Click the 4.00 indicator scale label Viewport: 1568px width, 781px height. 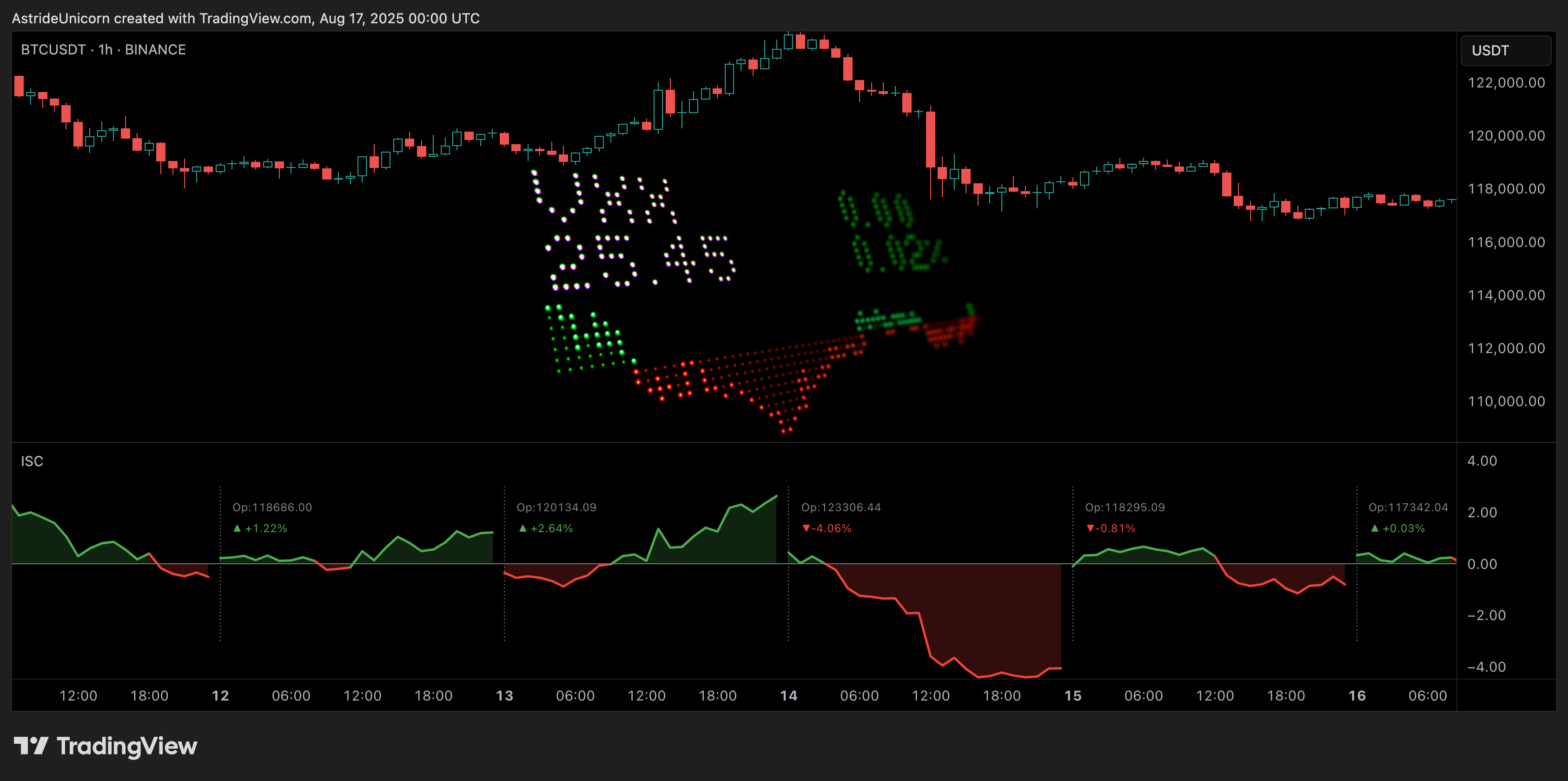click(1482, 461)
